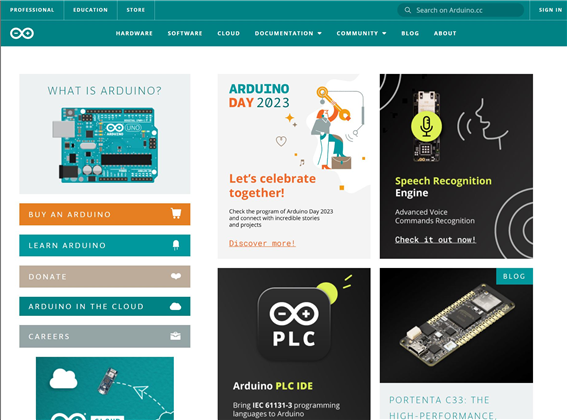Open the Portenta C33 blog title
The width and height of the screenshot is (567, 420).
(442, 408)
